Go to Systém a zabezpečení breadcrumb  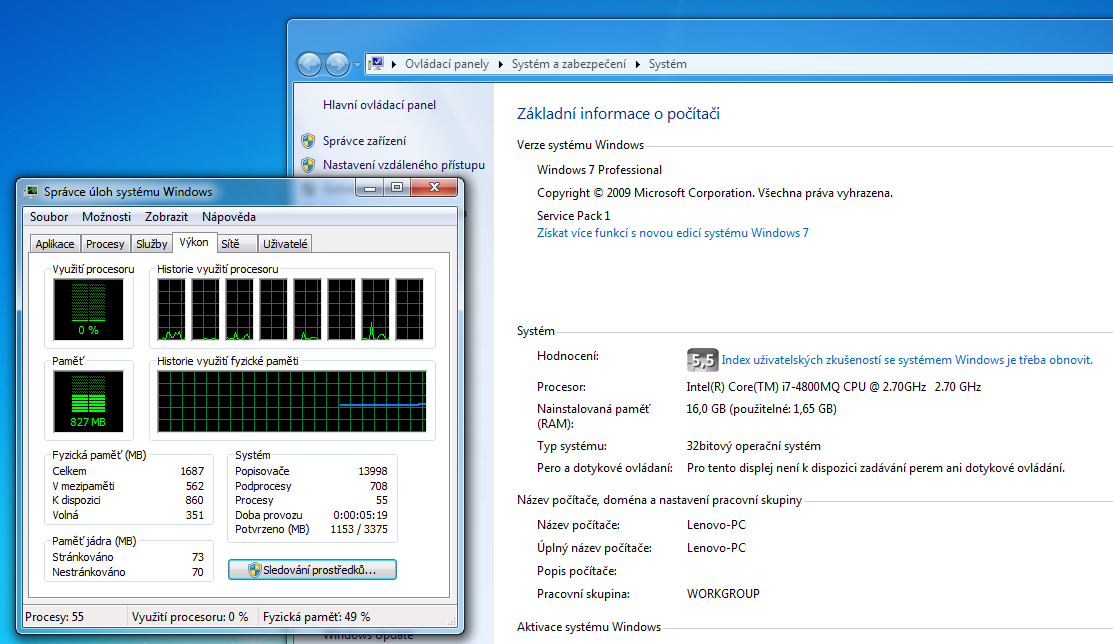pyautogui.click(x=569, y=64)
